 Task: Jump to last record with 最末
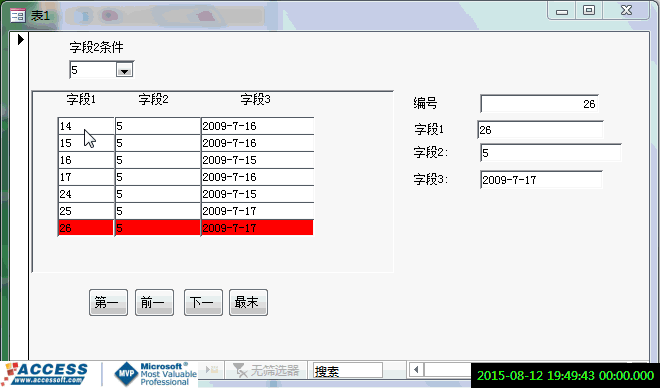[248, 302]
